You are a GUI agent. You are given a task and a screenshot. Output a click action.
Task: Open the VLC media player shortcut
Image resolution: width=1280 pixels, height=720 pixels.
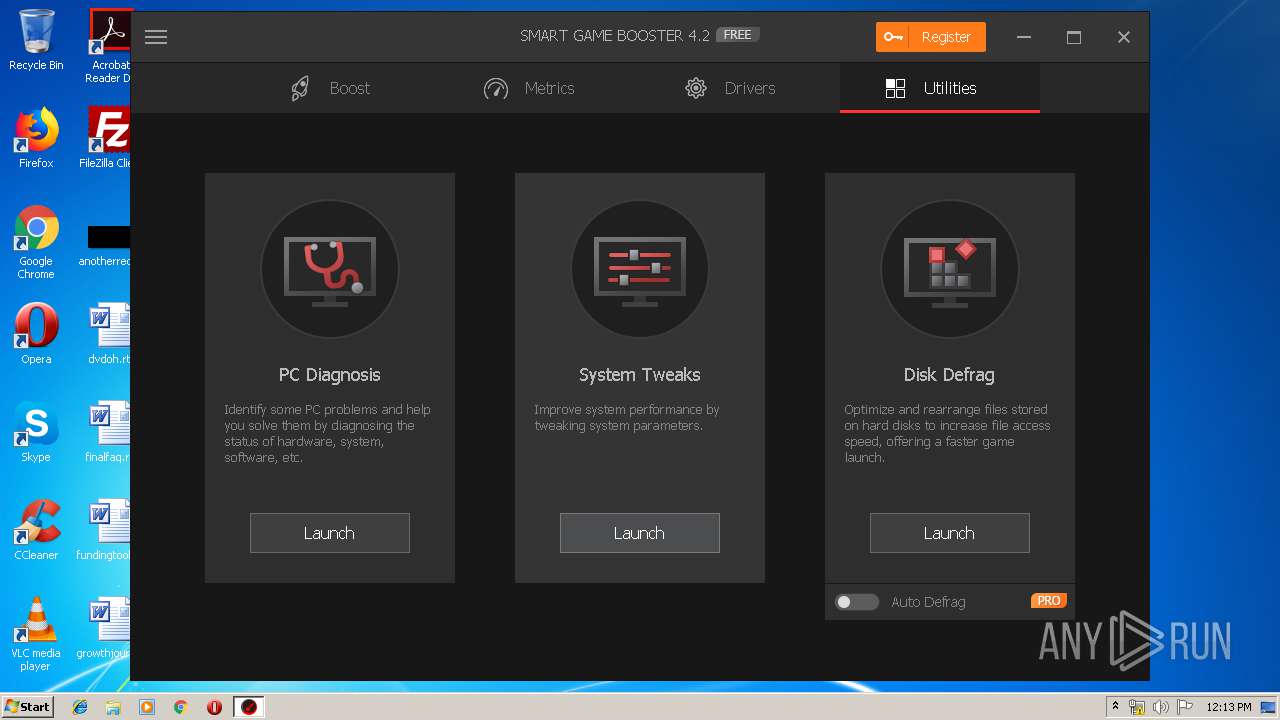(36, 634)
